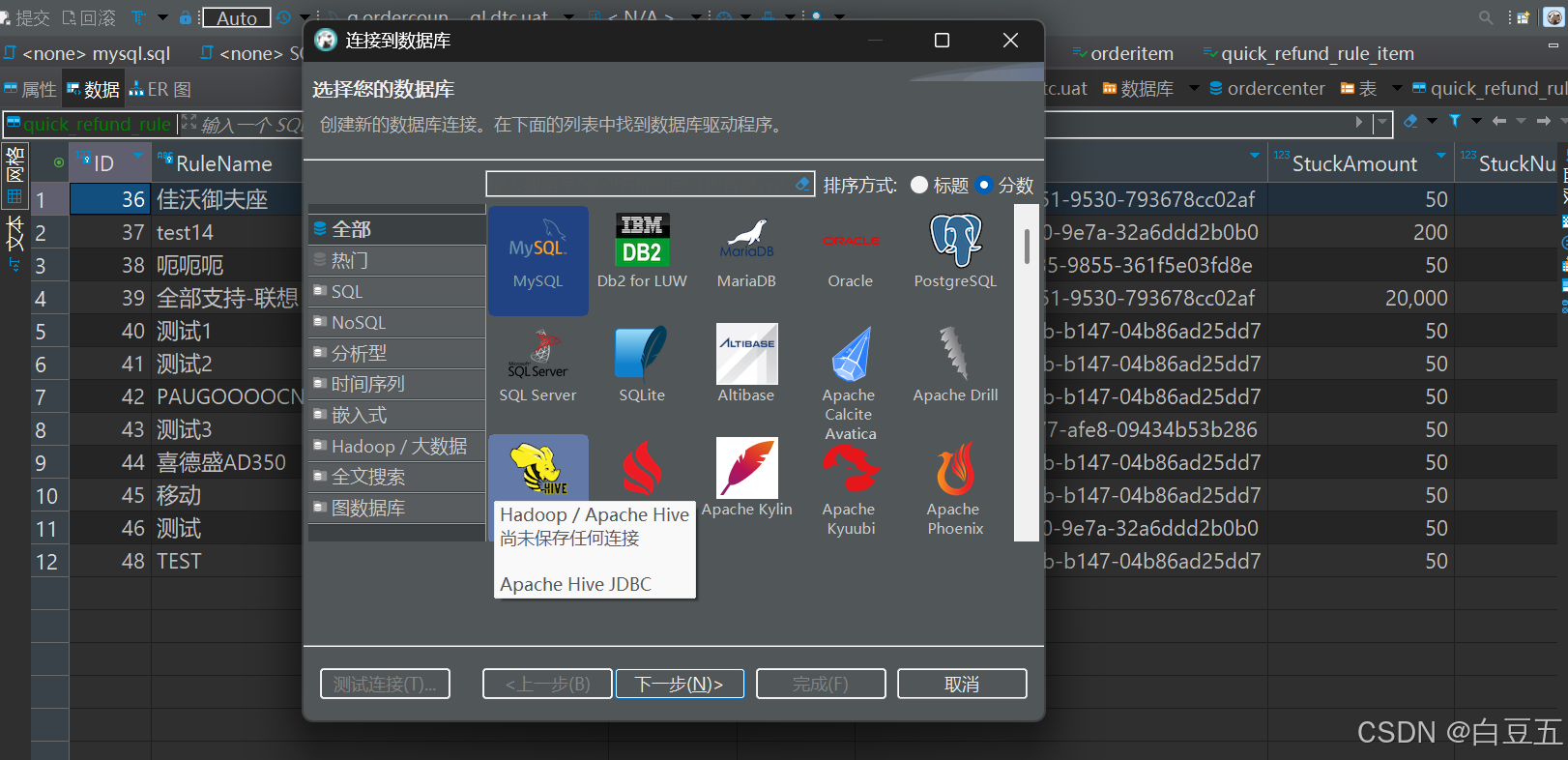Screen dimensions: 1568x760
Task: Open the funnel filter dropdown arrow
Action: coord(1476,121)
